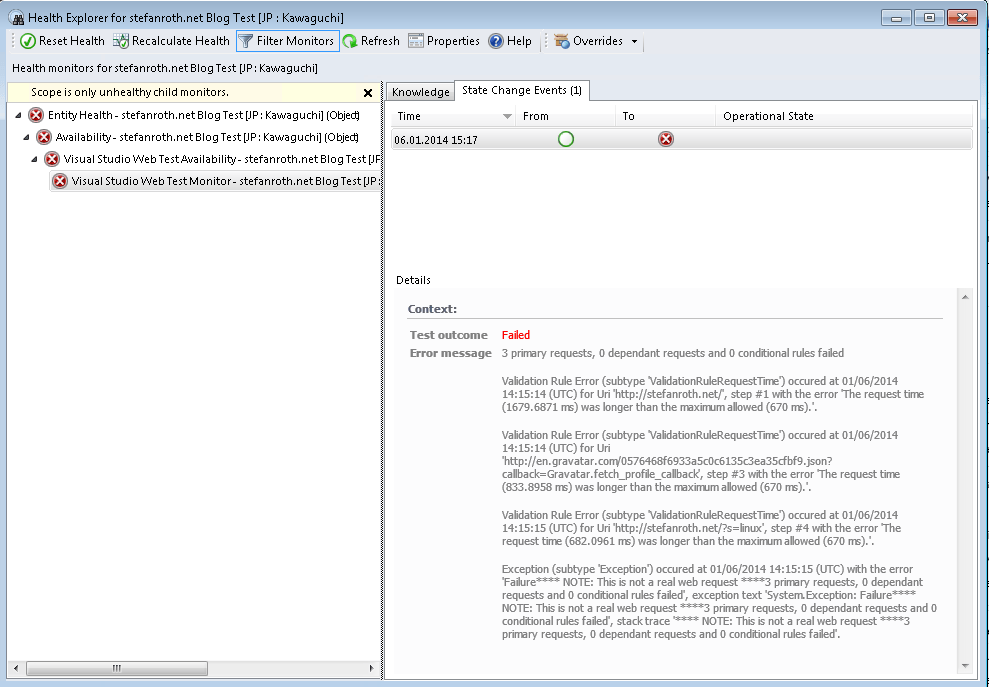This screenshot has width=989, height=687.
Task: Click the Context: heading in Details
Action: [432, 309]
